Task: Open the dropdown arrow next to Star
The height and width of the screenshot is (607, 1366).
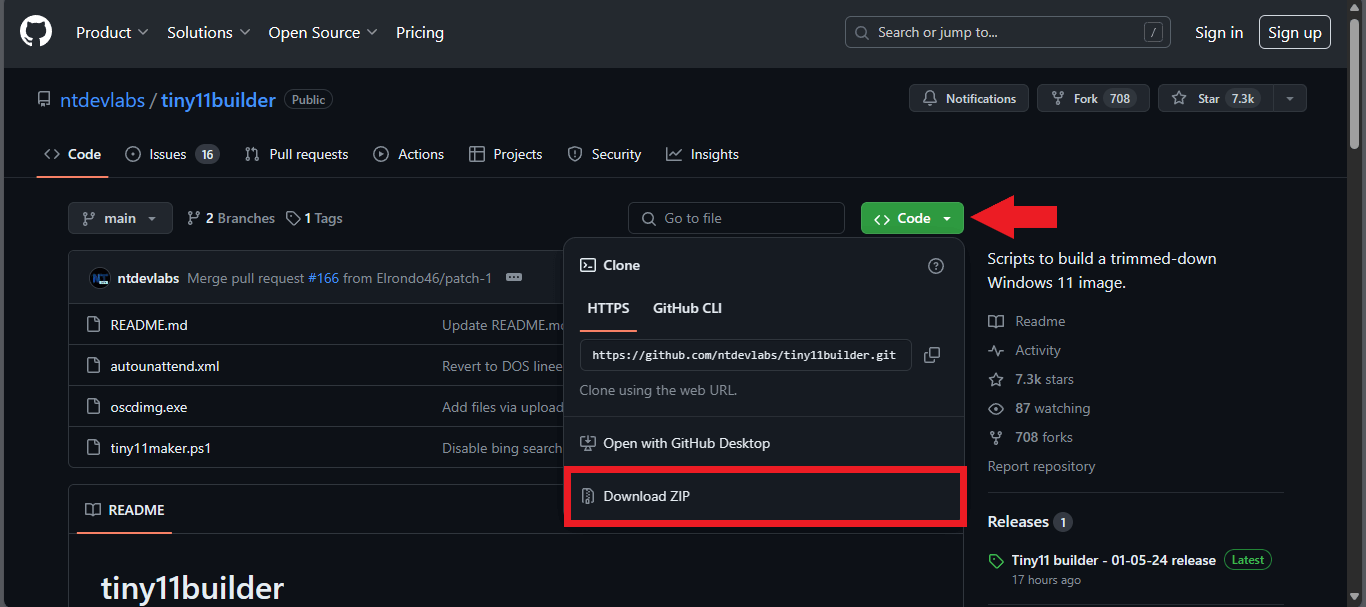Action: coord(1290,98)
